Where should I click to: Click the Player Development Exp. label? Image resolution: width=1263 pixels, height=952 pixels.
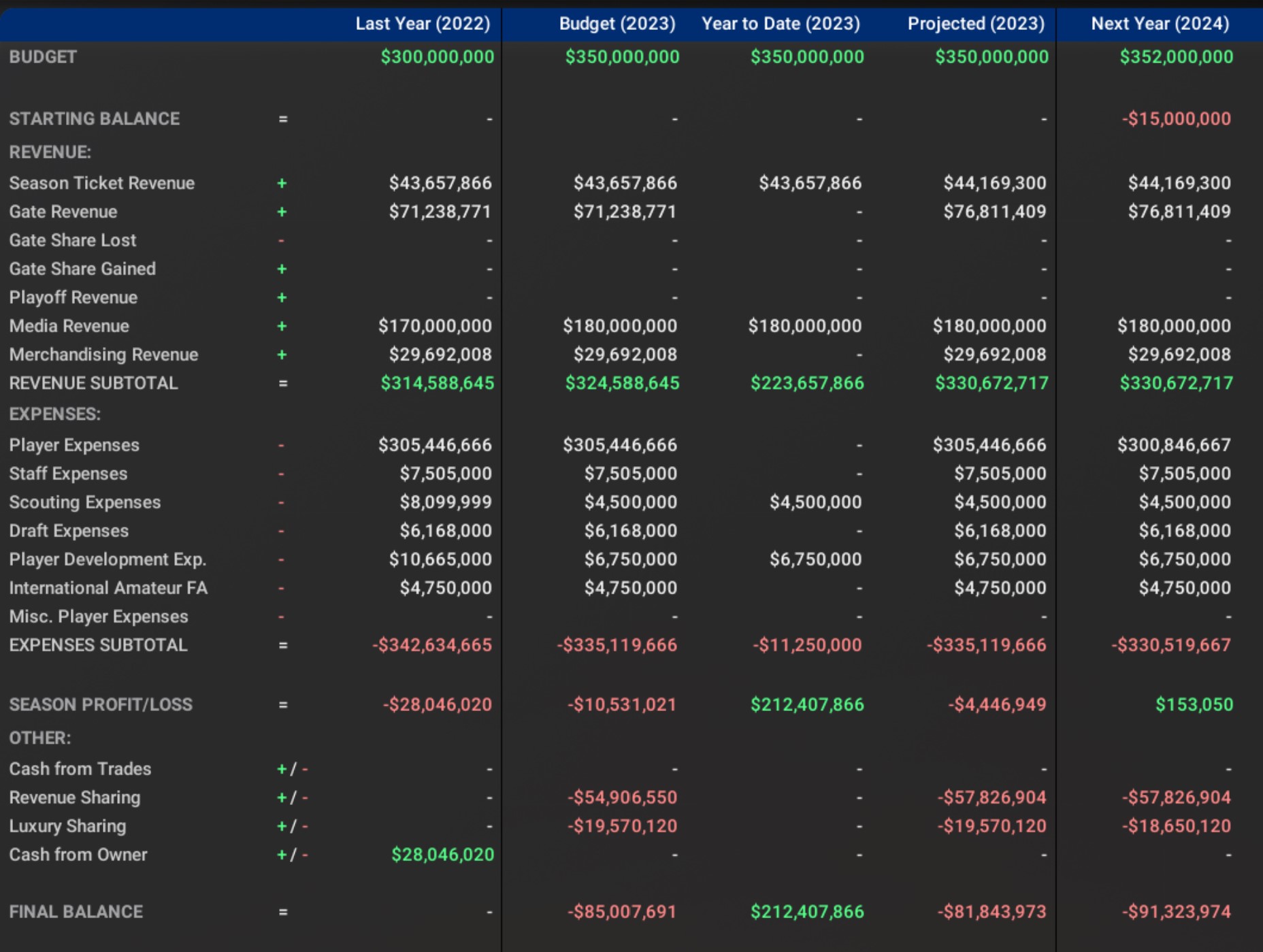coord(108,559)
